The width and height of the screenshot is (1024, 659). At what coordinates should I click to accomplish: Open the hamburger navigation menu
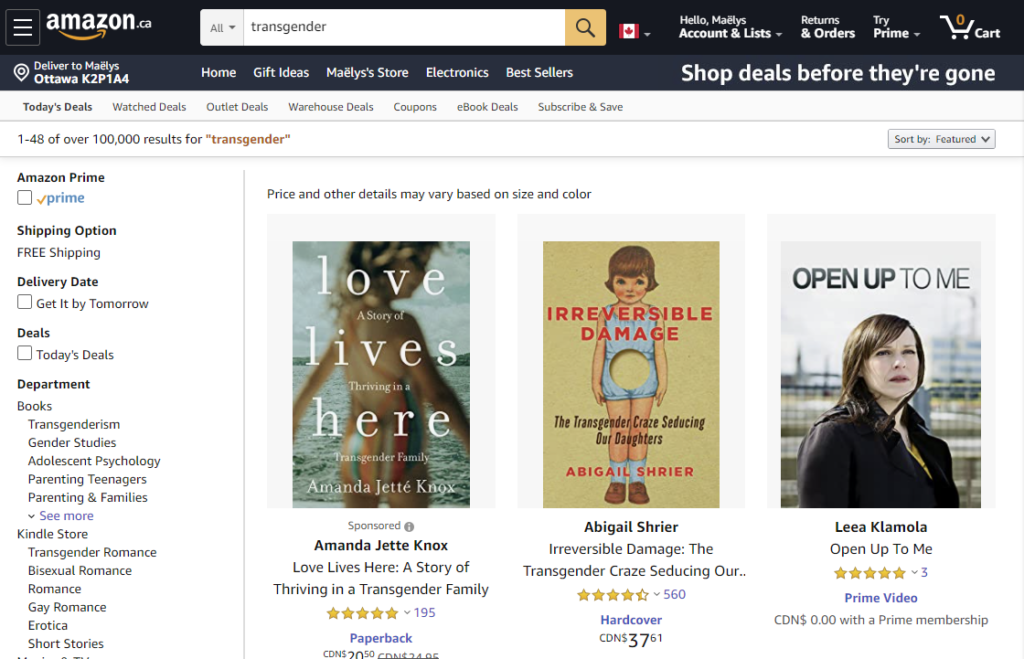coord(23,27)
